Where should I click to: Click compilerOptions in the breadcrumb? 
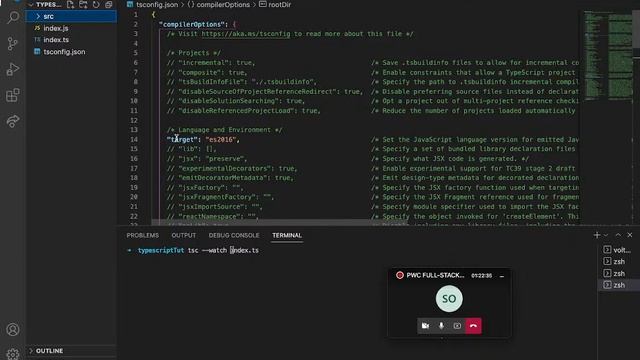coord(223,5)
